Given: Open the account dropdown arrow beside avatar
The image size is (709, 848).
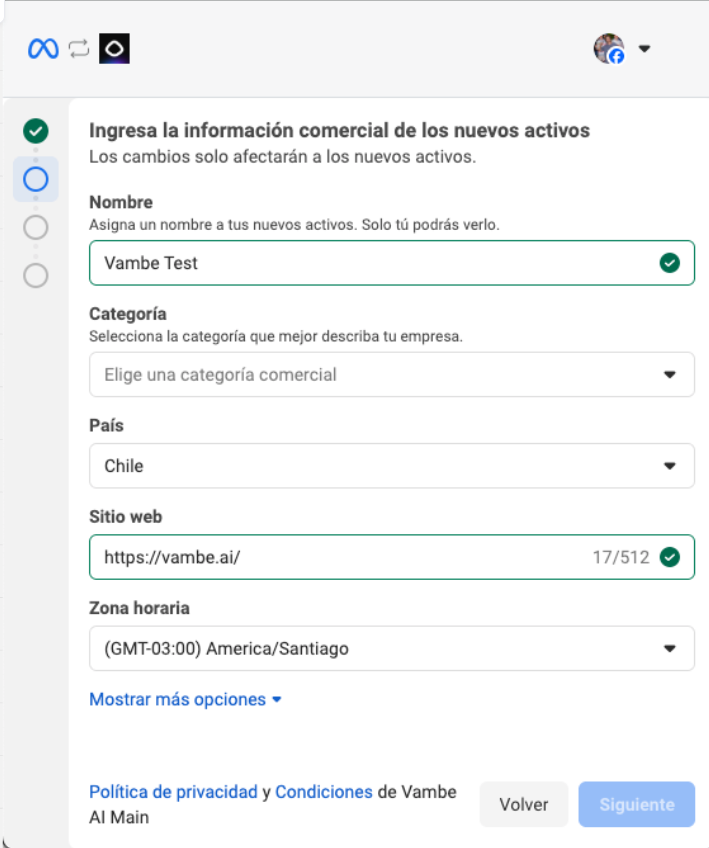Looking at the screenshot, I should (x=644, y=49).
